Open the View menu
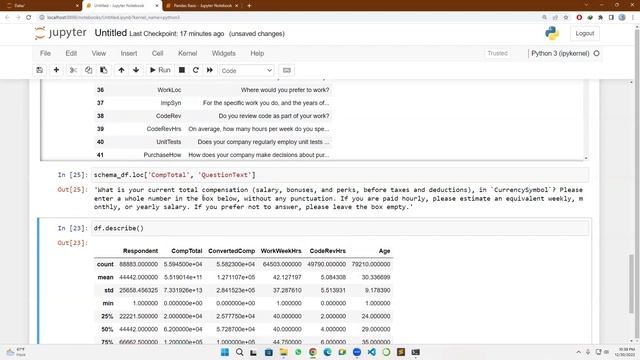This screenshot has height=360, width=640. click(99, 53)
